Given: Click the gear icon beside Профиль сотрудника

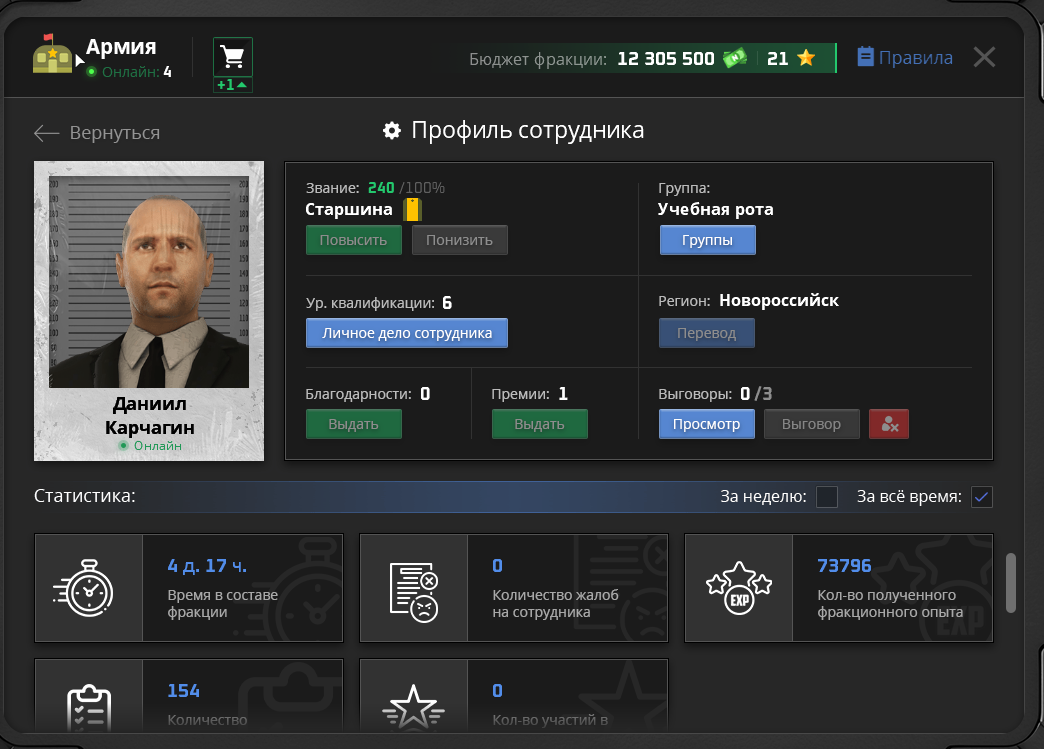Looking at the screenshot, I should [x=392, y=130].
